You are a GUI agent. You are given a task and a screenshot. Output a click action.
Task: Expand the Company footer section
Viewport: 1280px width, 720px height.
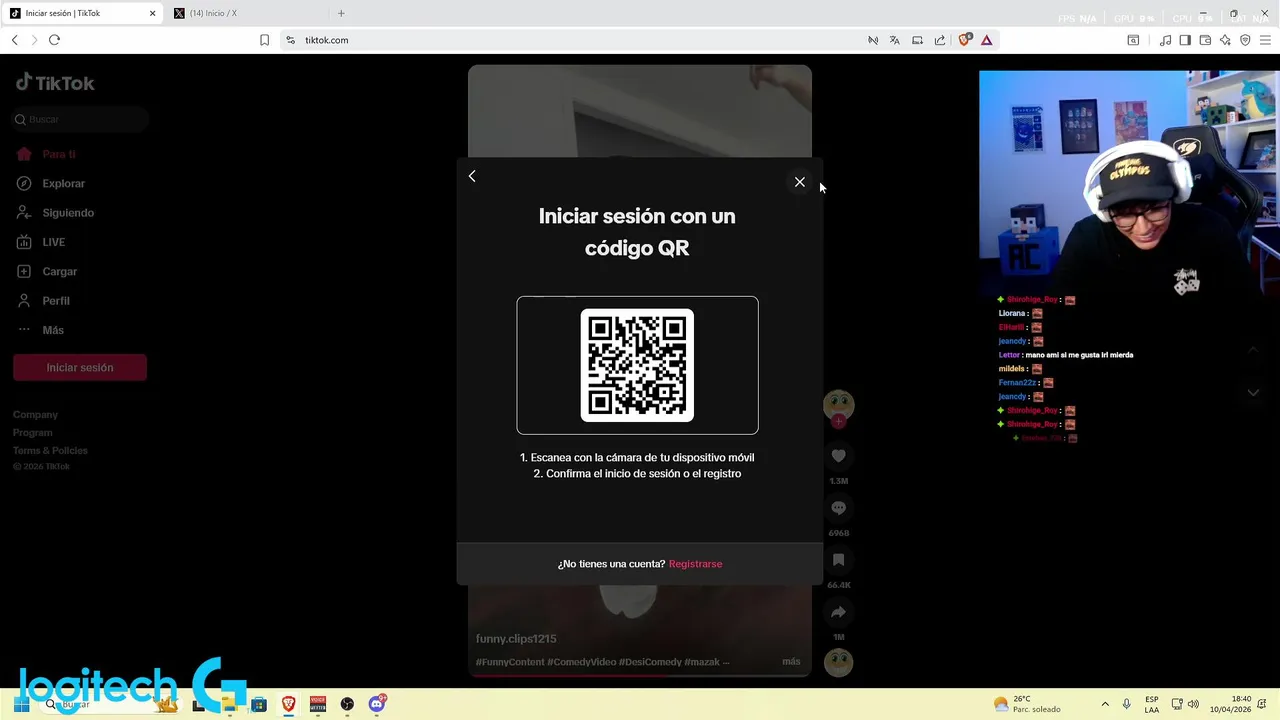[35, 414]
